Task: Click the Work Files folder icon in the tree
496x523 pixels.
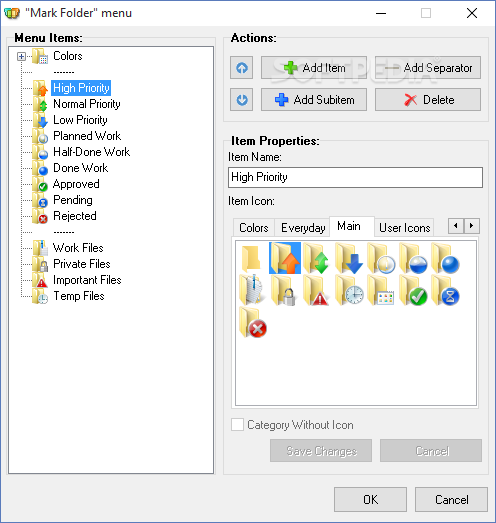Action: point(40,248)
